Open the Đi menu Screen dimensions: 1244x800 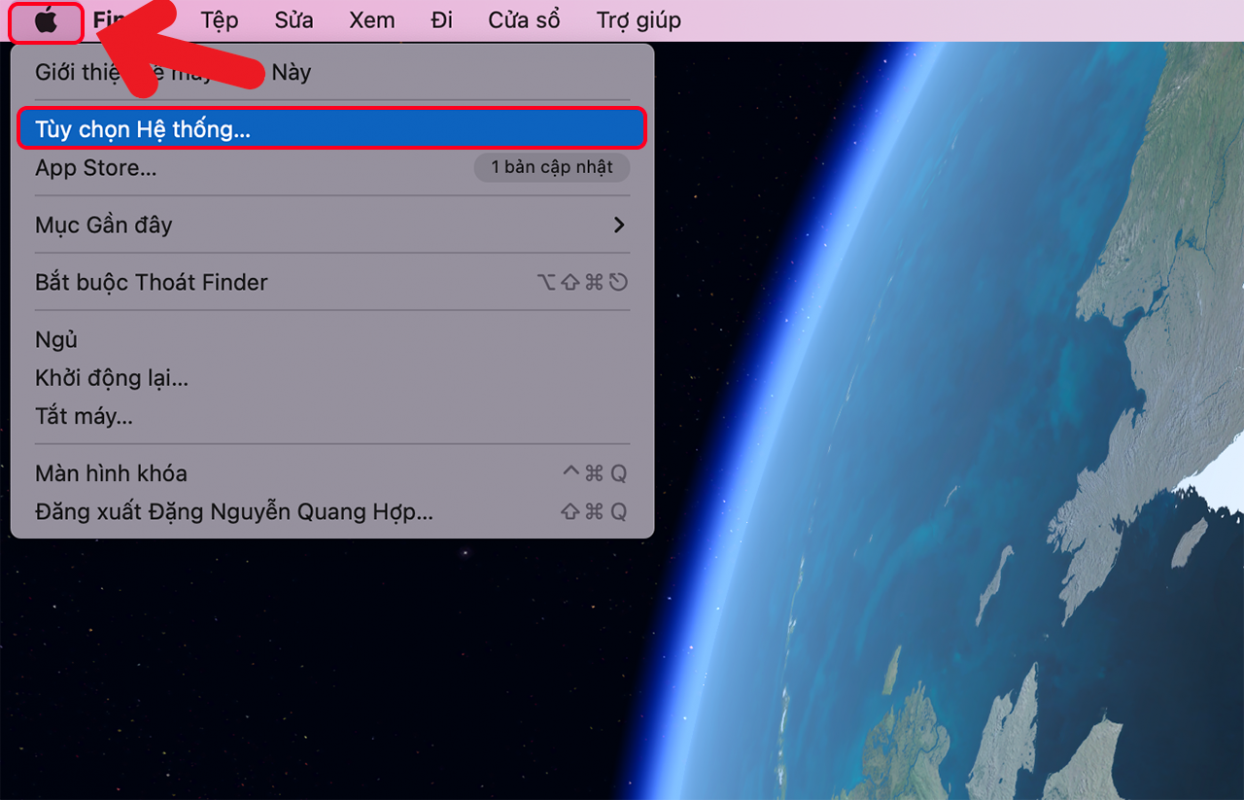coord(442,21)
